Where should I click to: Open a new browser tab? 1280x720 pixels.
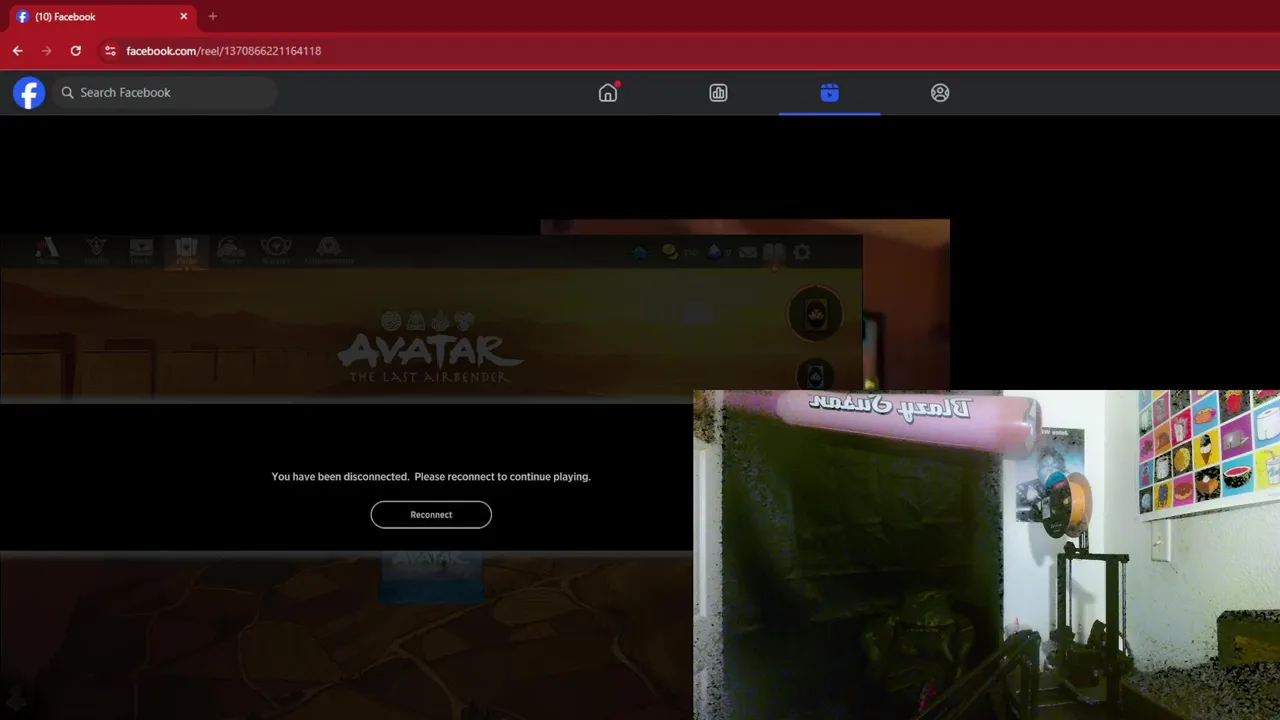pos(212,17)
